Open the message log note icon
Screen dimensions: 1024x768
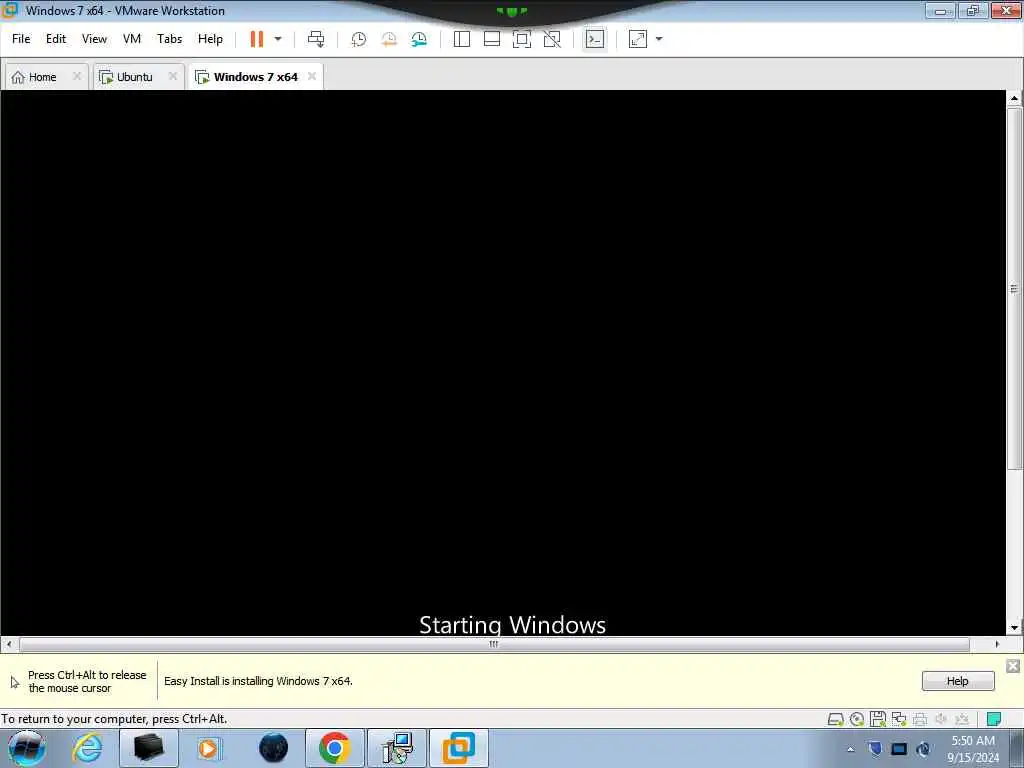pos(994,720)
